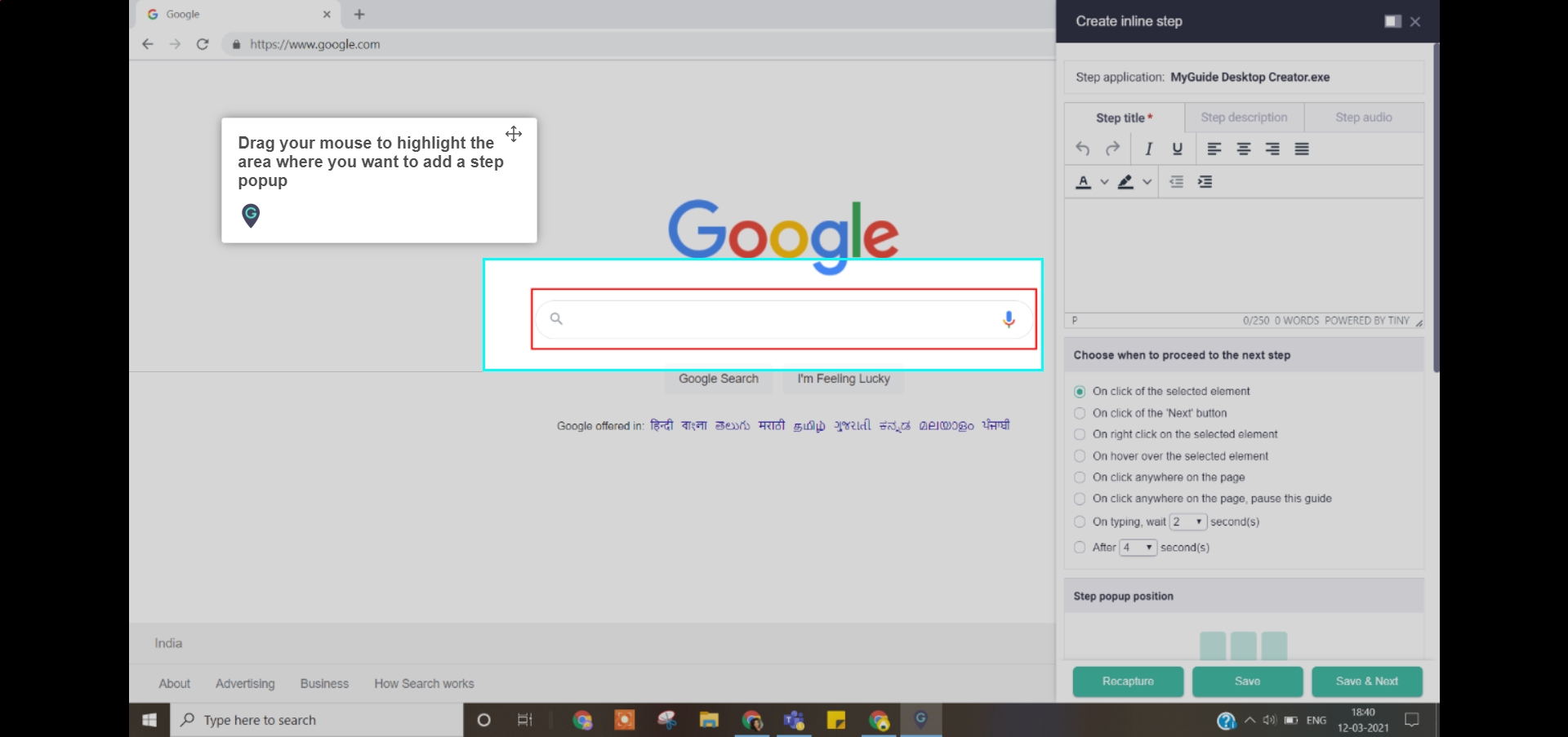The width and height of the screenshot is (1568, 737).
Task: Open Microsoft Teams from the taskbar
Action: click(x=794, y=720)
